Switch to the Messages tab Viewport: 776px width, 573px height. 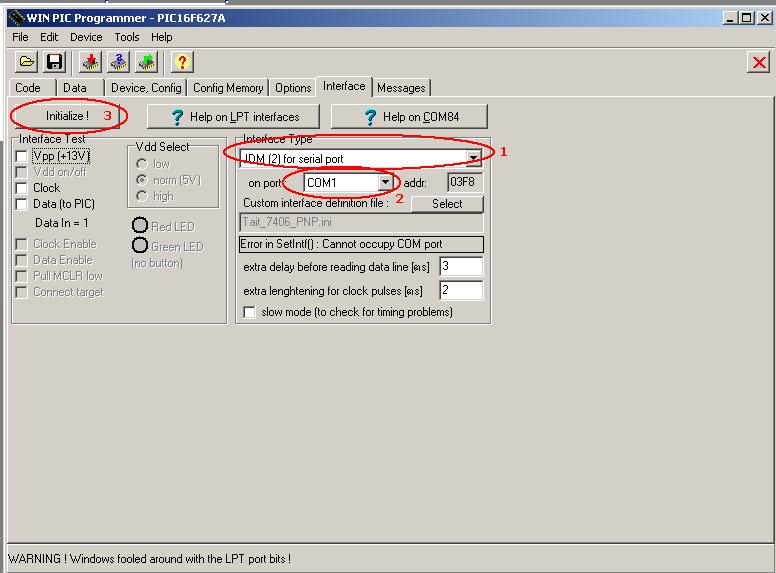coord(401,88)
